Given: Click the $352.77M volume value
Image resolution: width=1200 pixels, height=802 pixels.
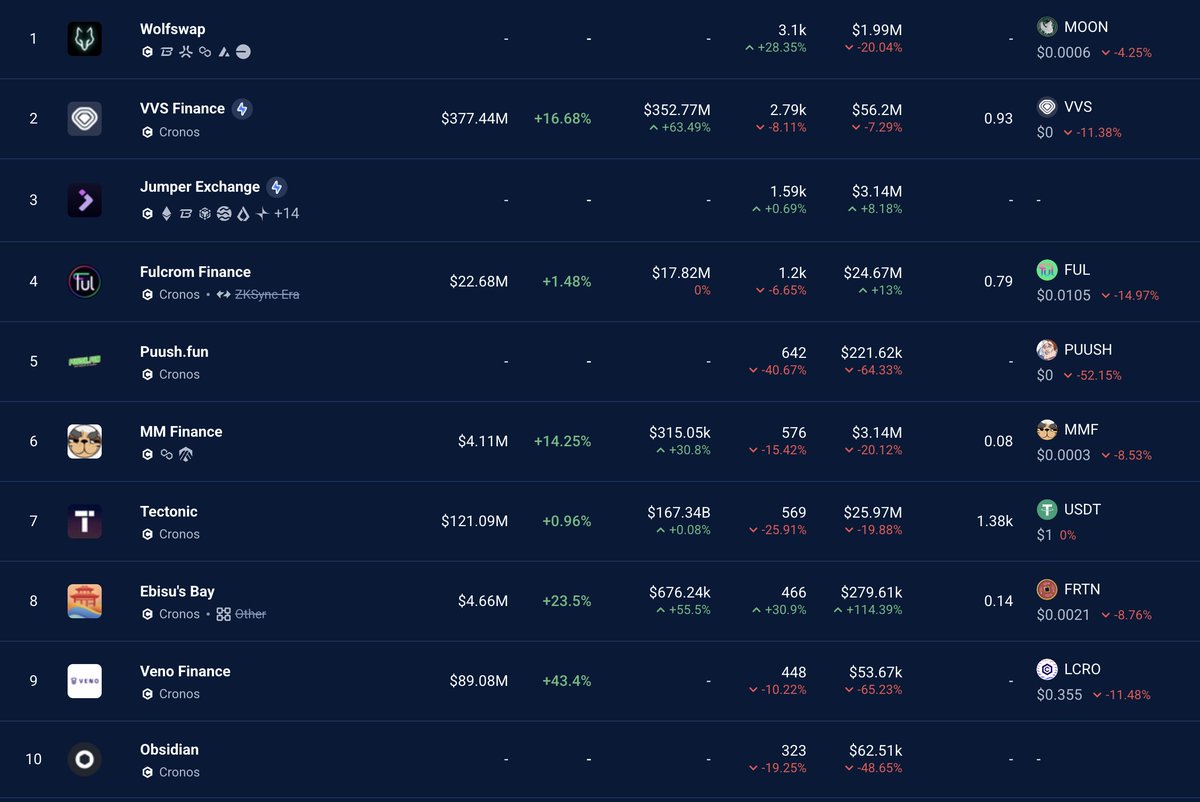Looking at the screenshot, I should (x=677, y=110).
